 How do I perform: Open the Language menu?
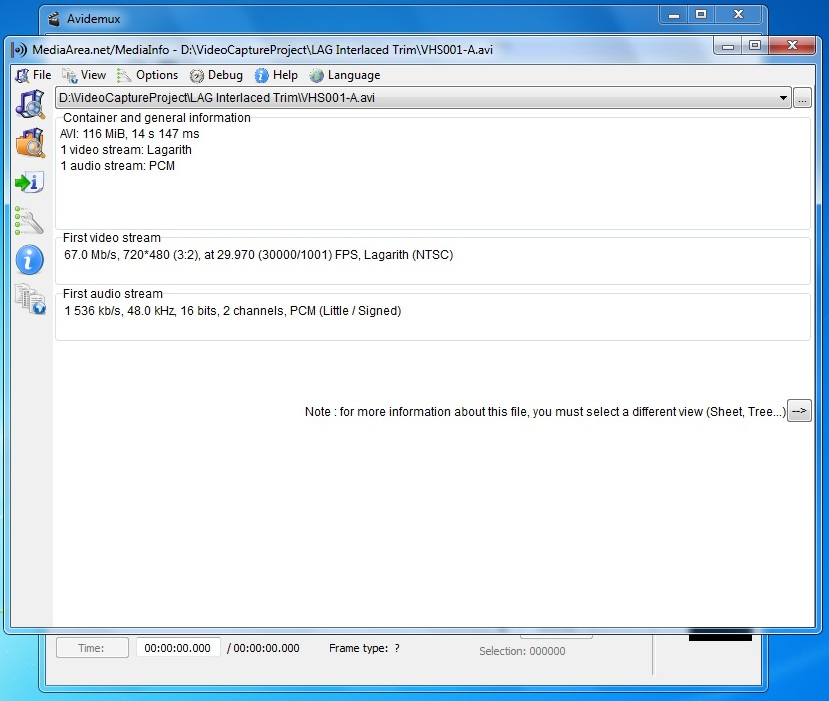(x=345, y=75)
